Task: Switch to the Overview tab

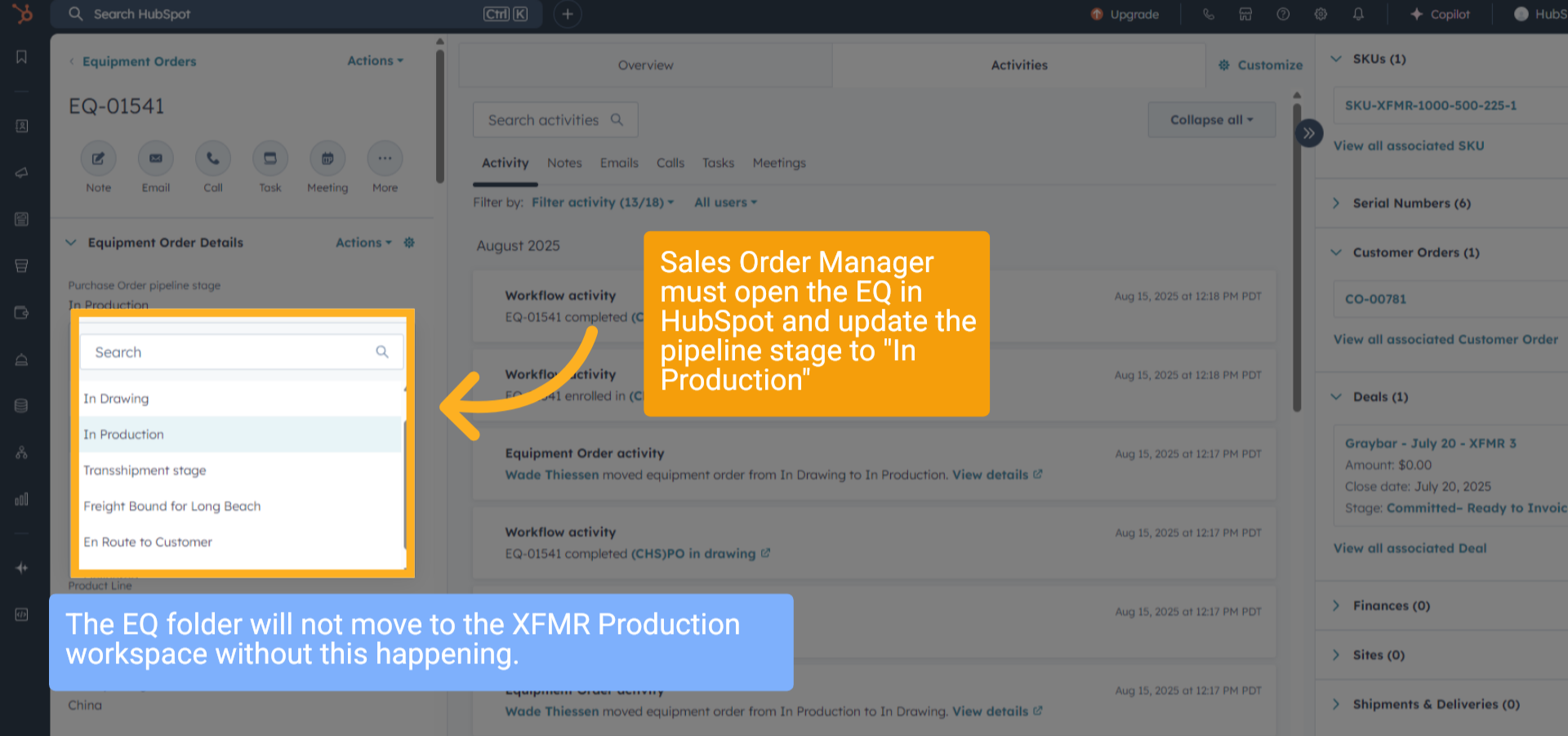Action: click(645, 65)
